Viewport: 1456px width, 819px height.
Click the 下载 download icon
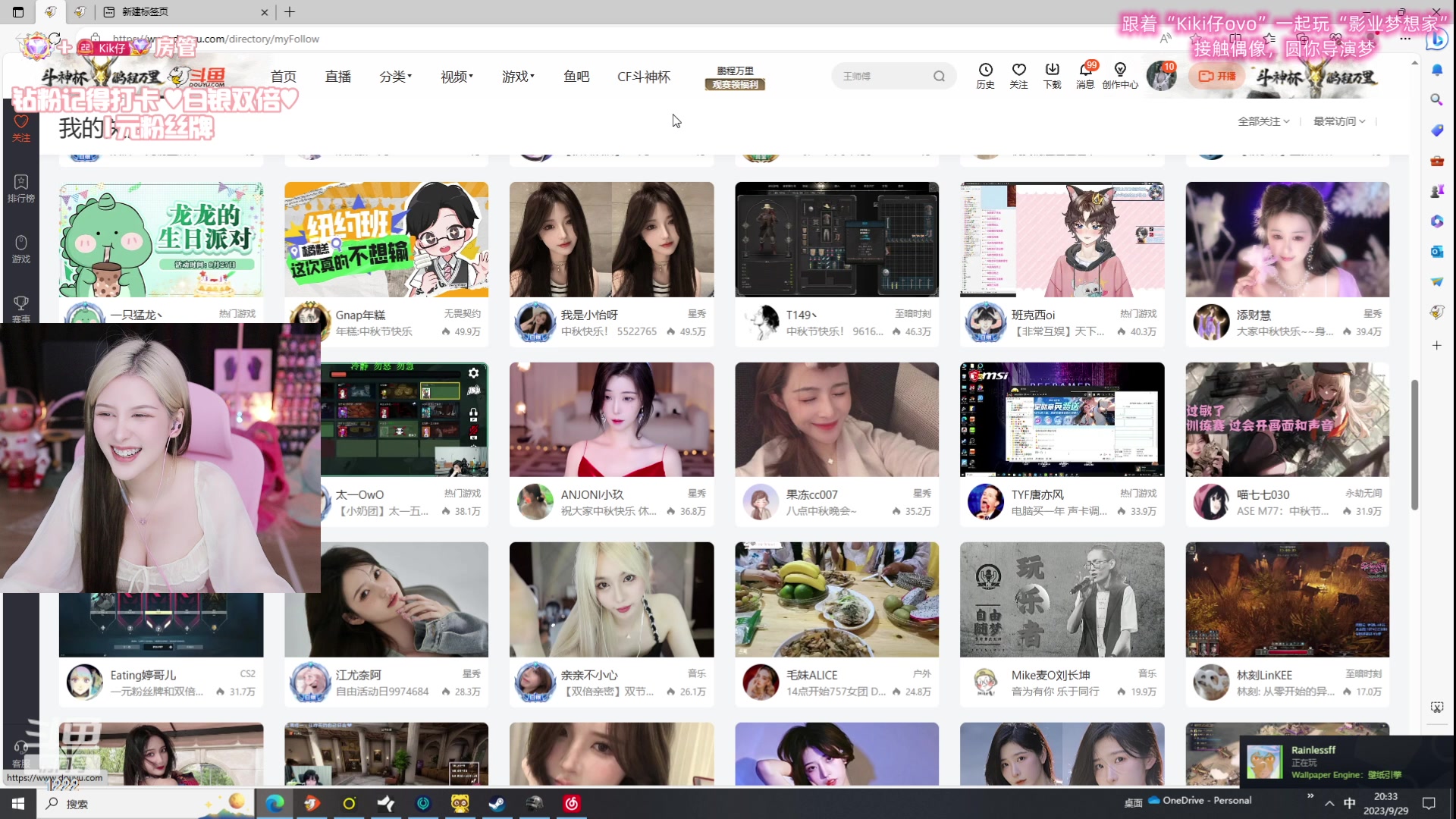(x=1052, y=76)
